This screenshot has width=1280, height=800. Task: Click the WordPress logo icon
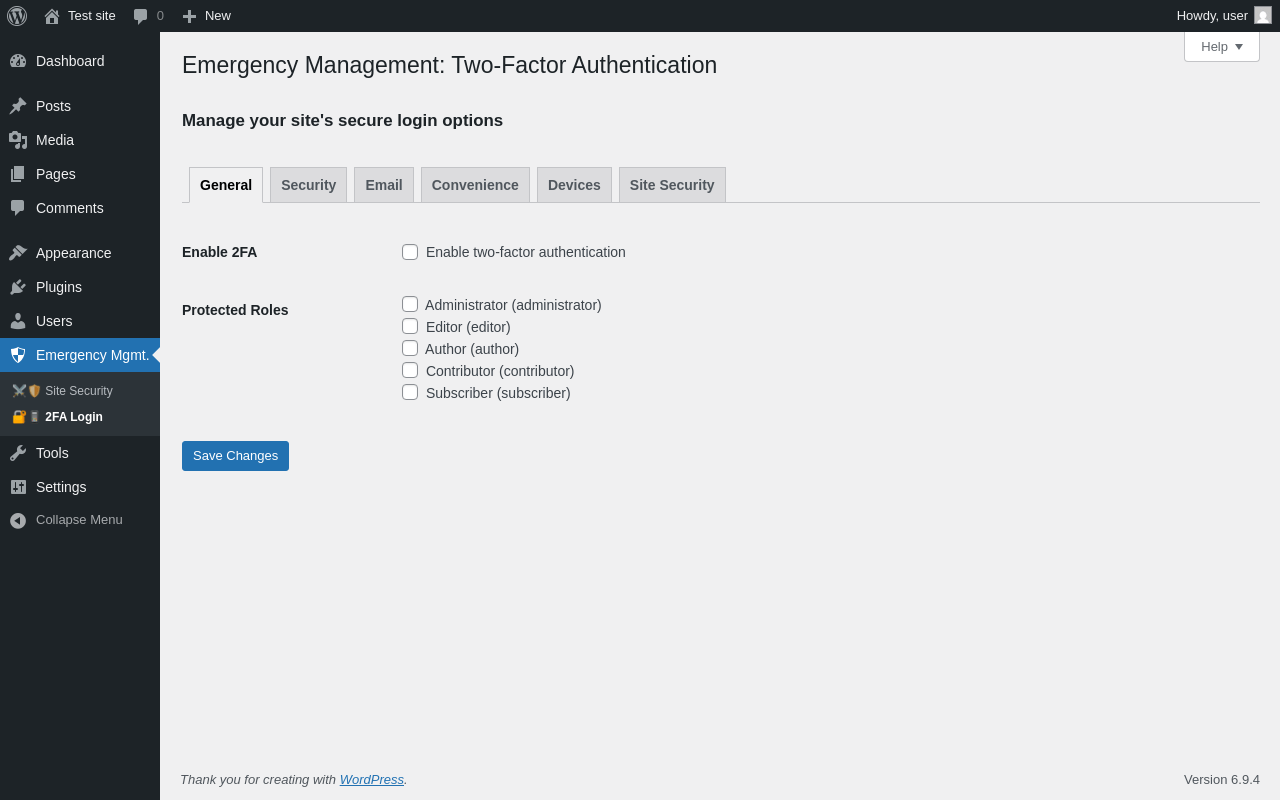(x=17, y=16)
